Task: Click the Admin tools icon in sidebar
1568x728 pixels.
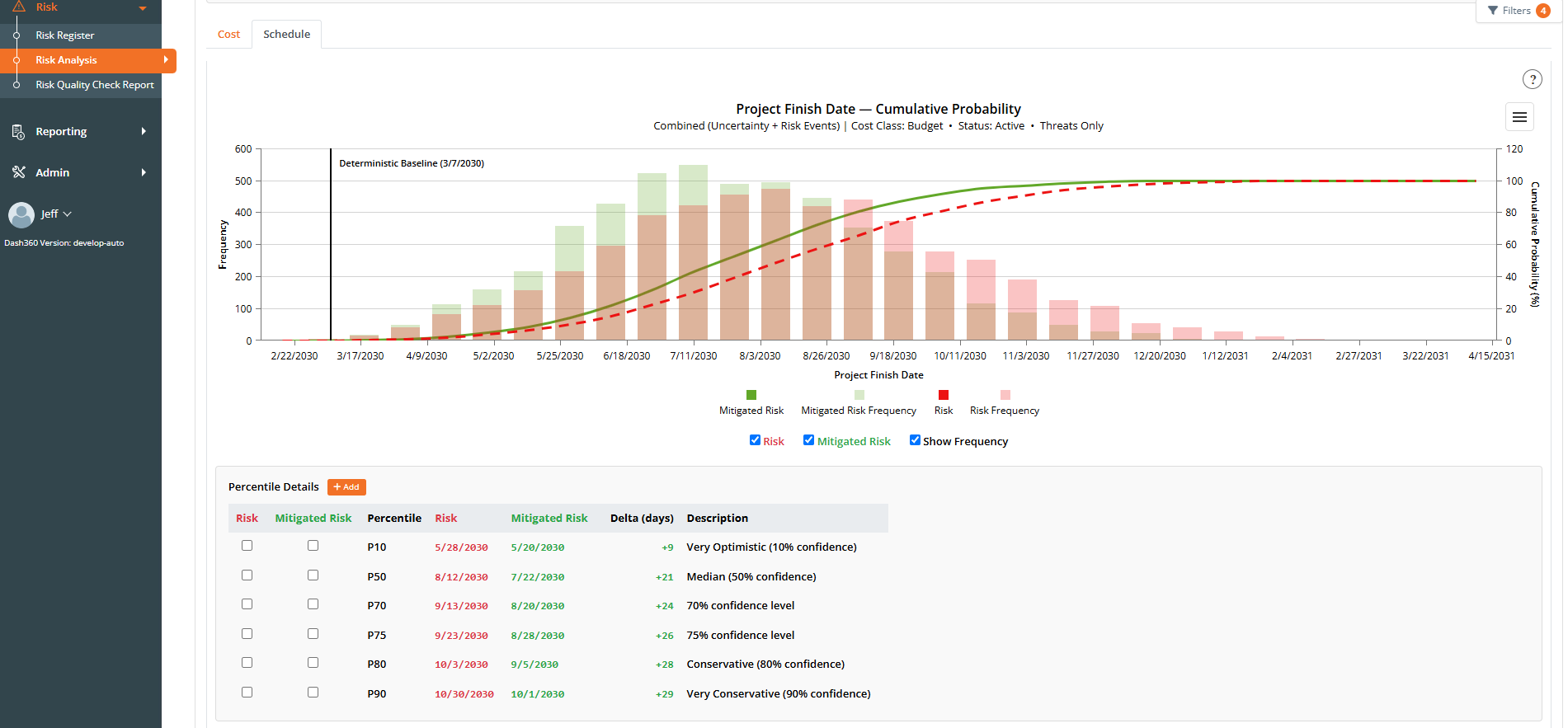Action: 18,172
